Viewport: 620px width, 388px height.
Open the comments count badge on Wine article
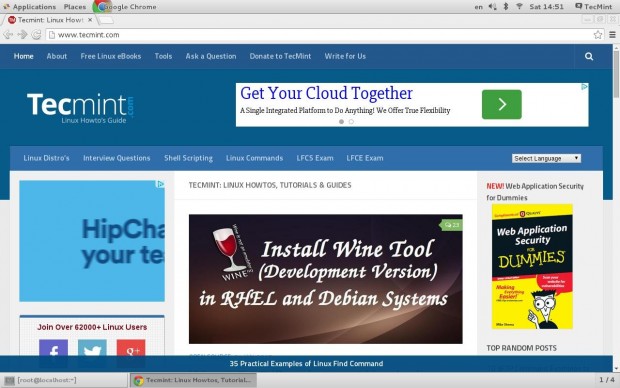[452, 225]
